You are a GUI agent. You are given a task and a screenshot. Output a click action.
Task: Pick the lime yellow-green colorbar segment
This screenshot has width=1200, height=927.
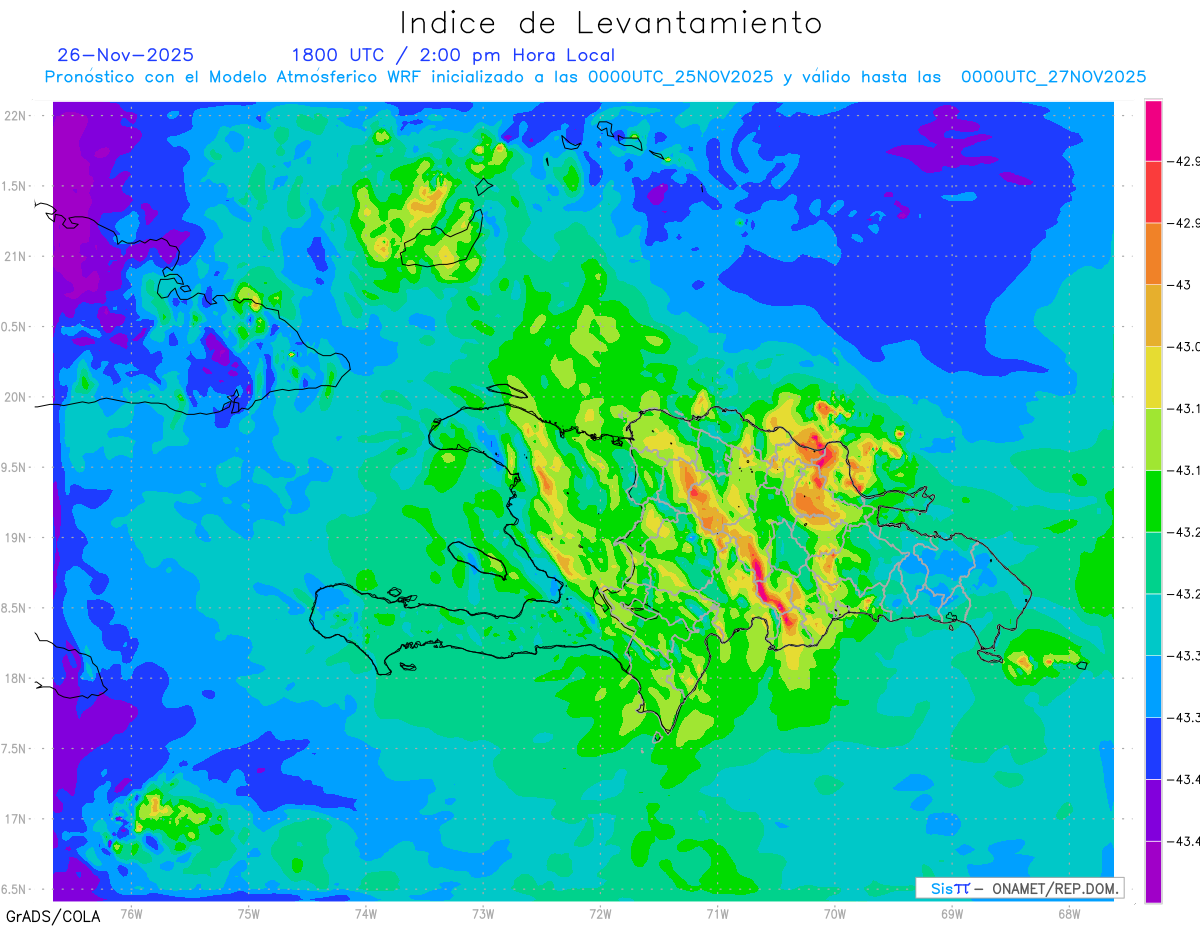1154,439
